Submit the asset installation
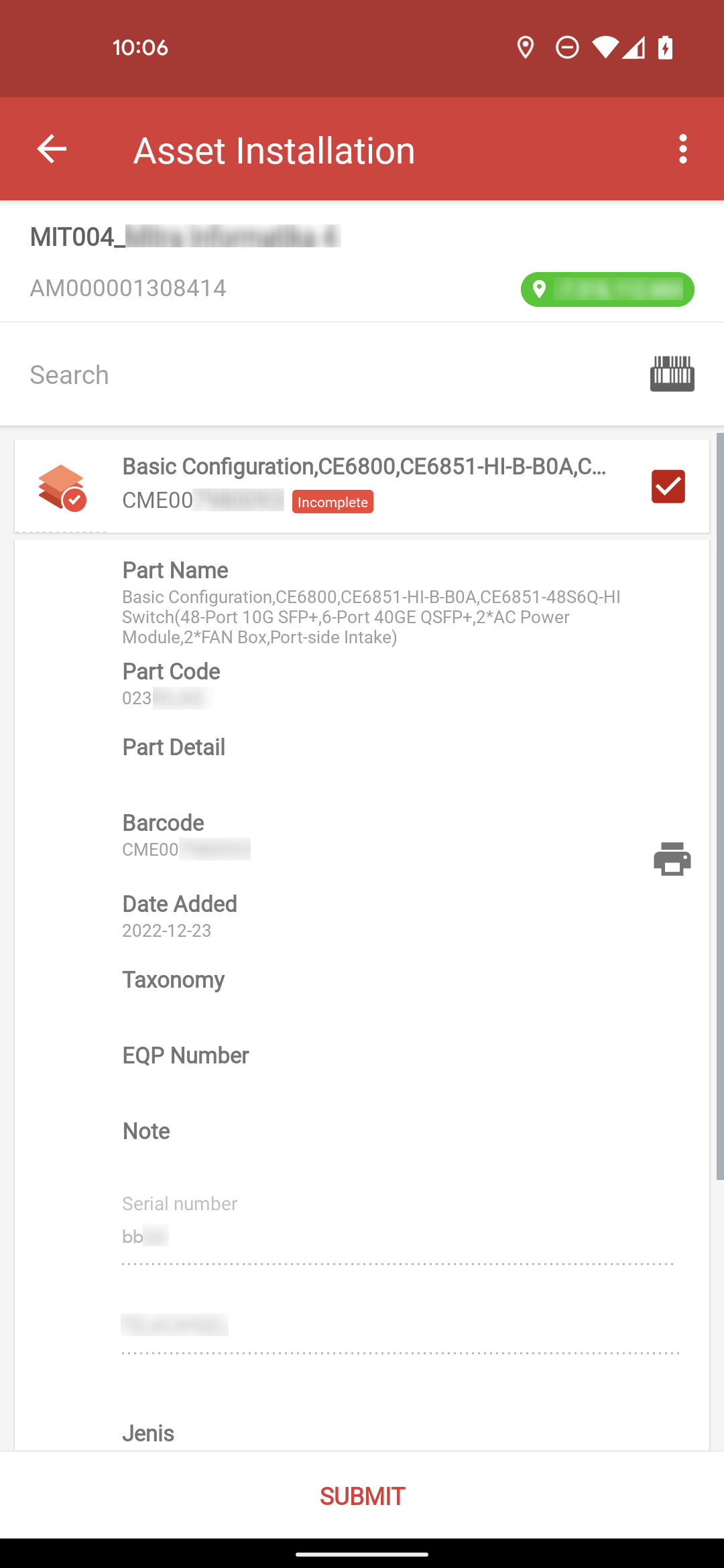This screenshot has height=1568, width=724. pyautogui.click(x=362, y=1496)
